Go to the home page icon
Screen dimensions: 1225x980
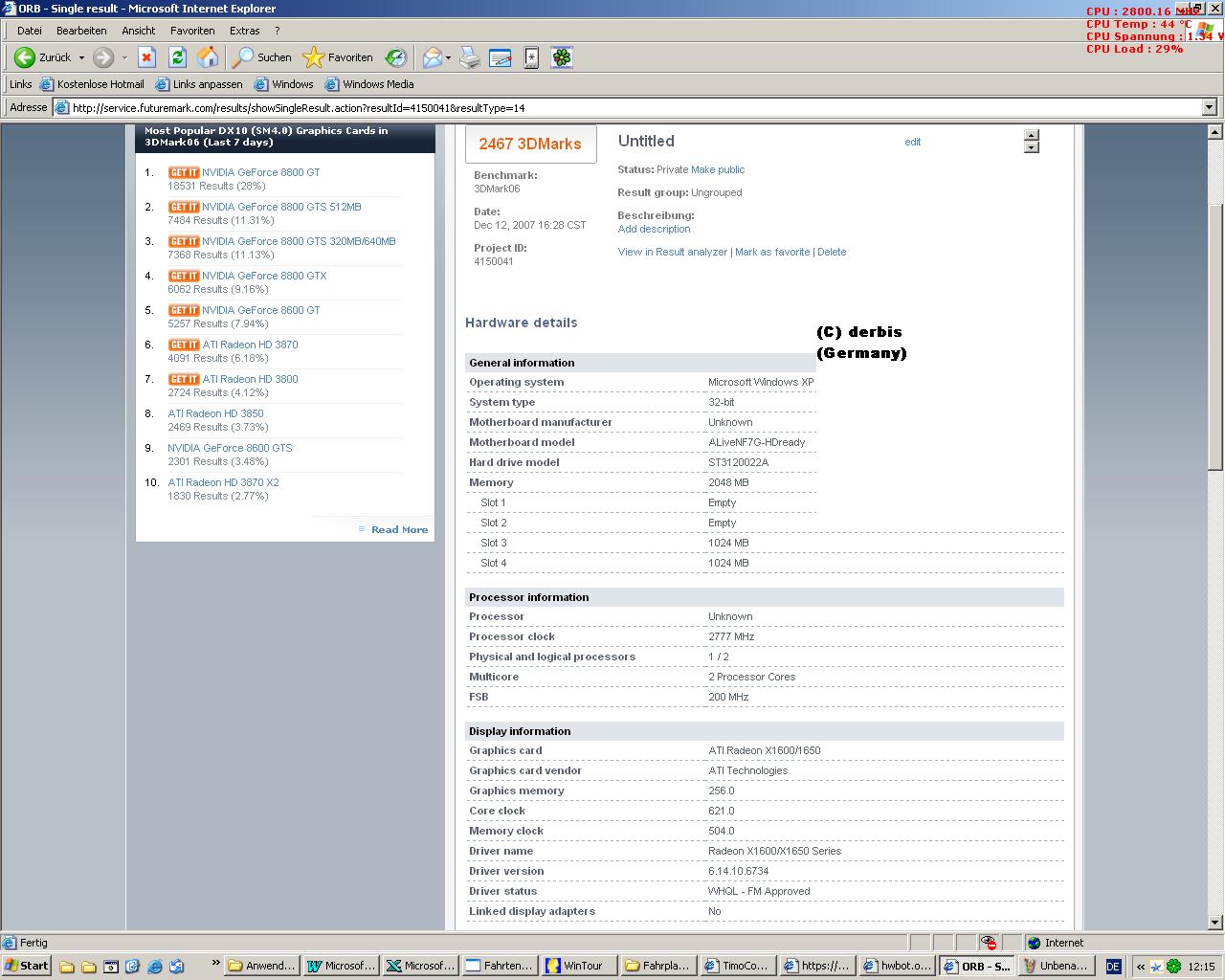[x=208, y=57]
